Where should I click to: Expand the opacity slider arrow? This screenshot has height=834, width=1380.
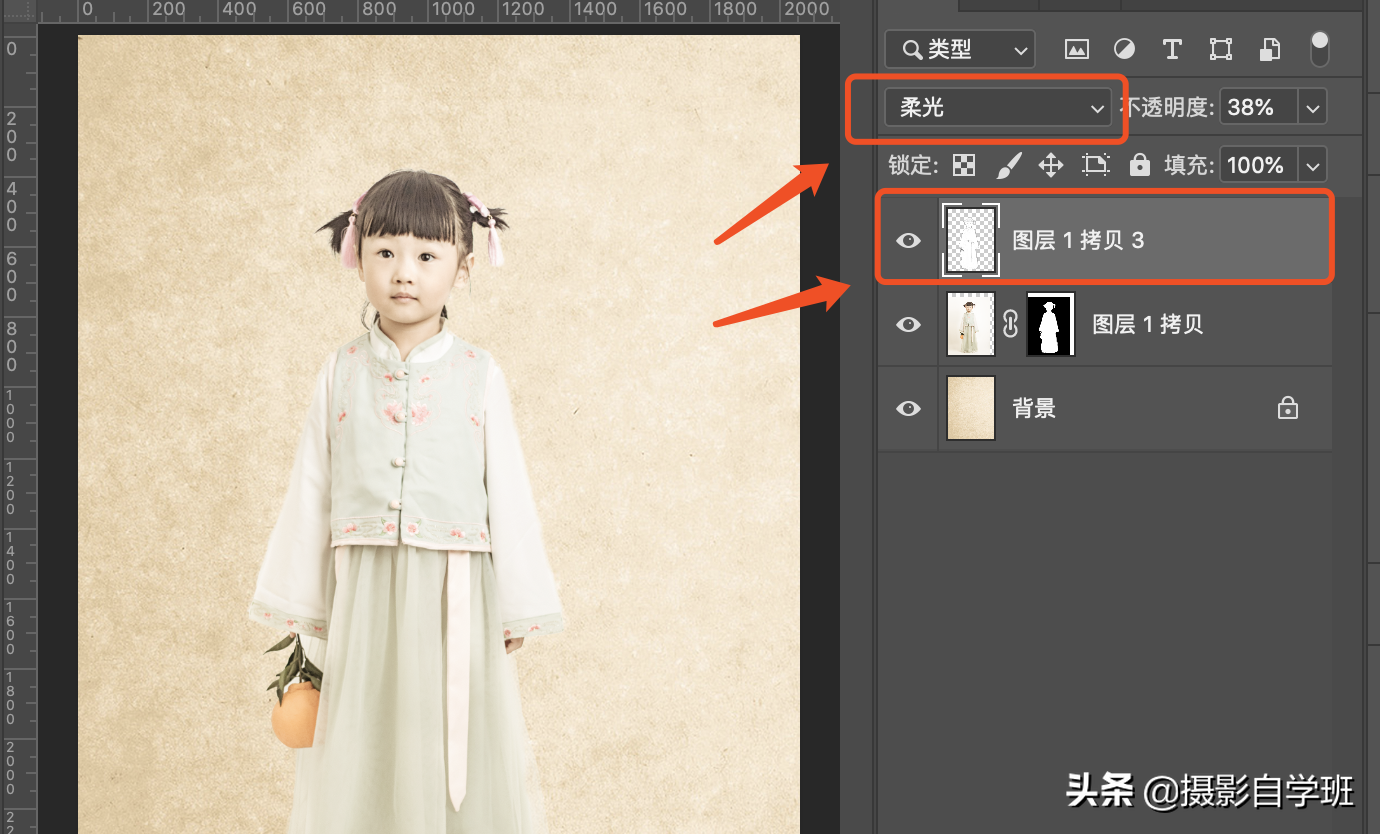tap(1312, 108)
